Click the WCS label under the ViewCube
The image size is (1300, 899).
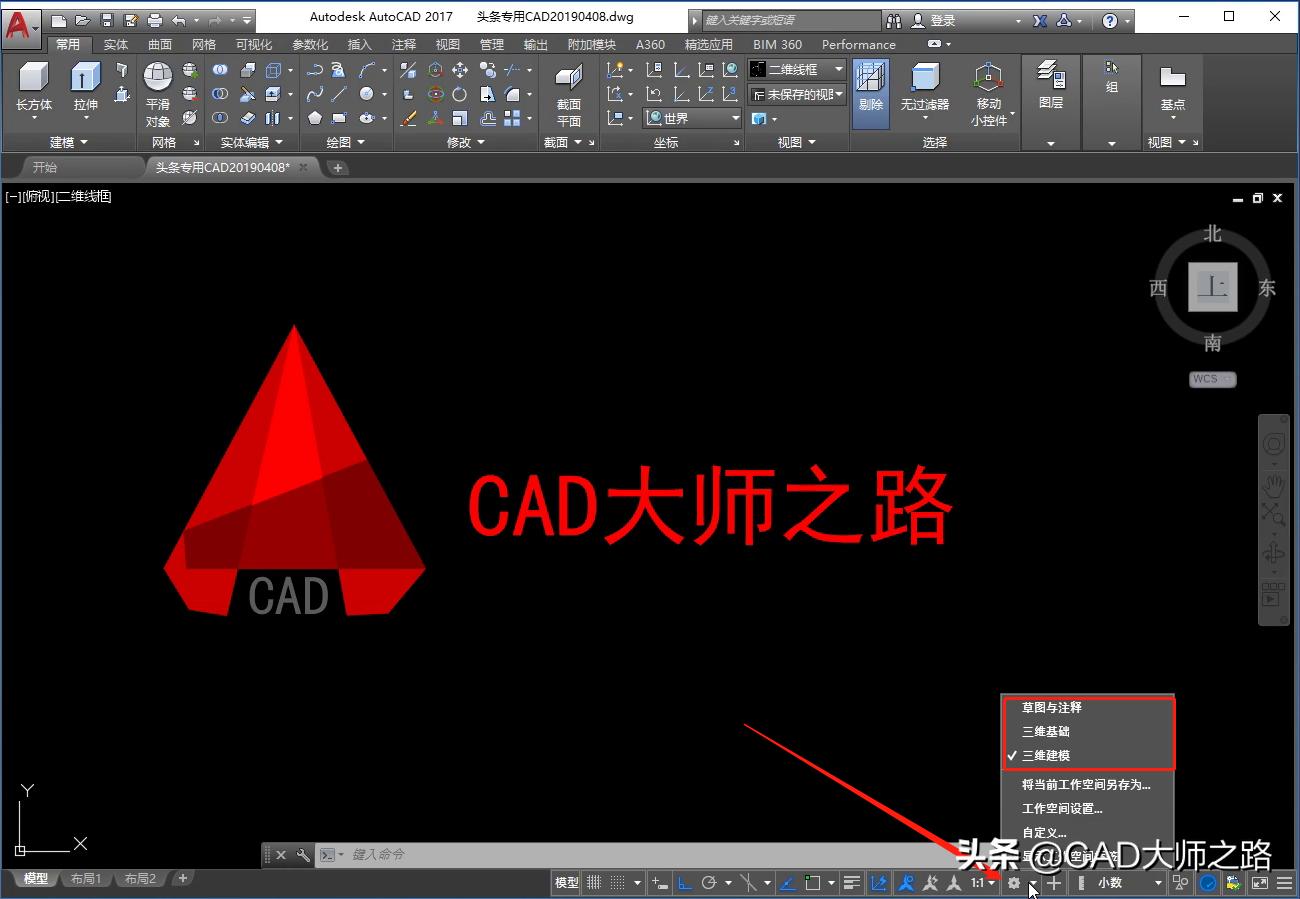click(x=1213, y=379)
